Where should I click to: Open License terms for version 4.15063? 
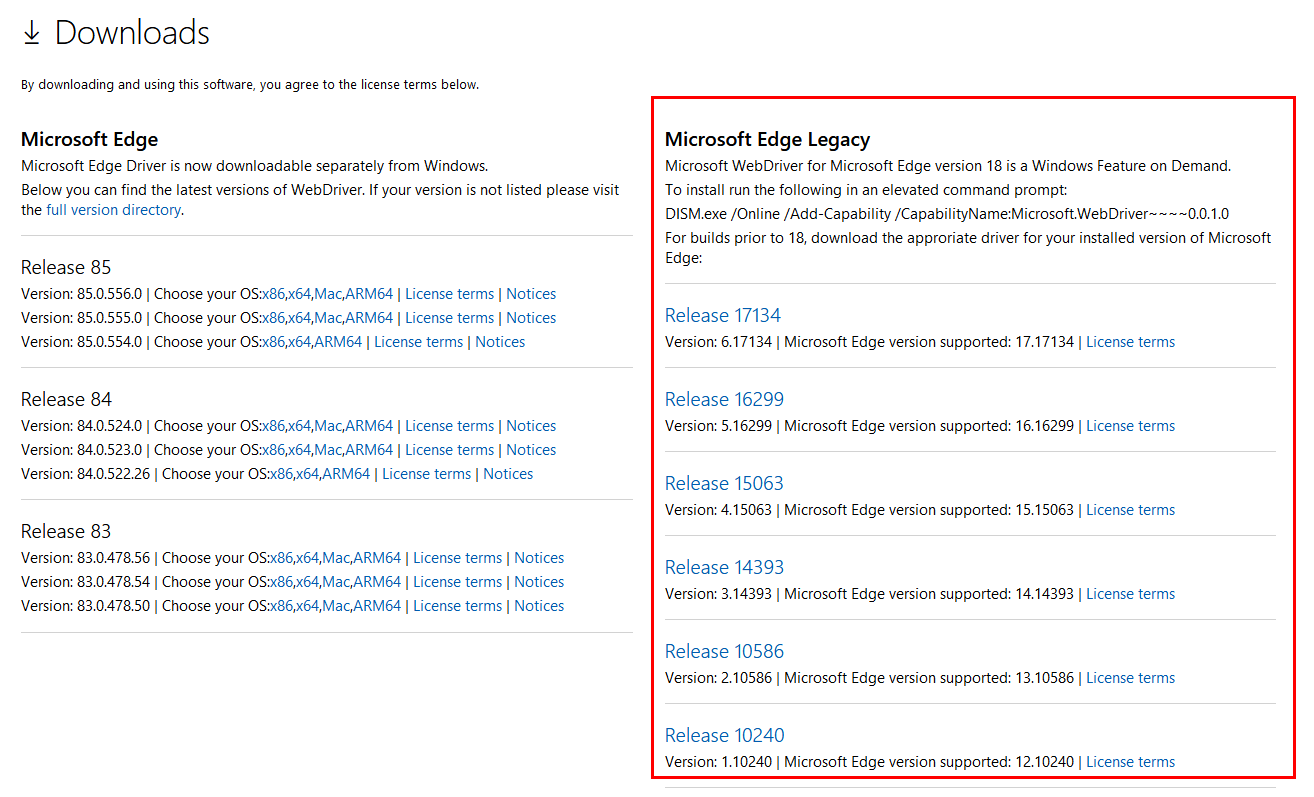(x=1130, y=510)
